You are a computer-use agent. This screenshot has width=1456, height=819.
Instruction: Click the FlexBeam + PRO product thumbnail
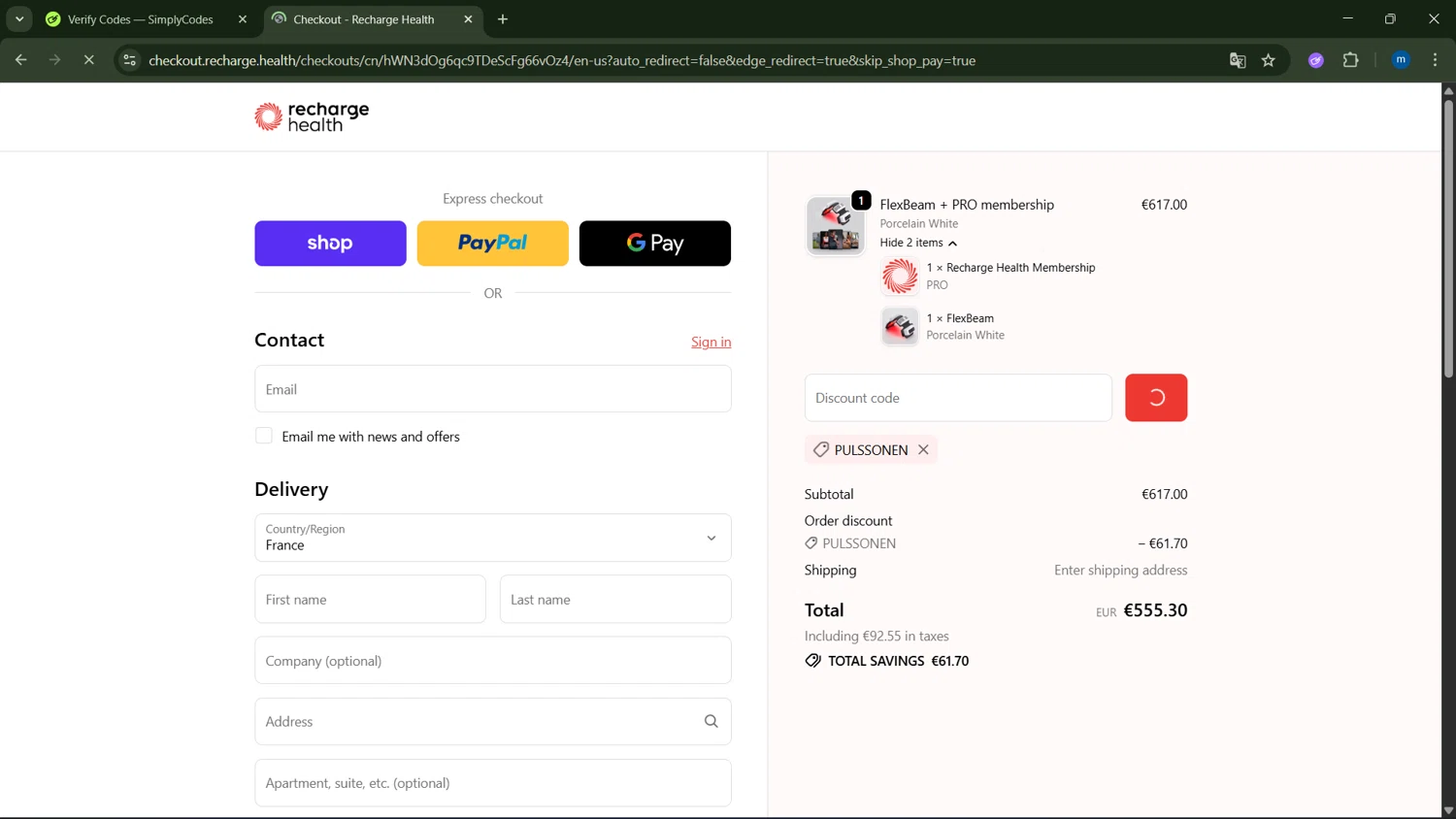(x=835, y=225)
